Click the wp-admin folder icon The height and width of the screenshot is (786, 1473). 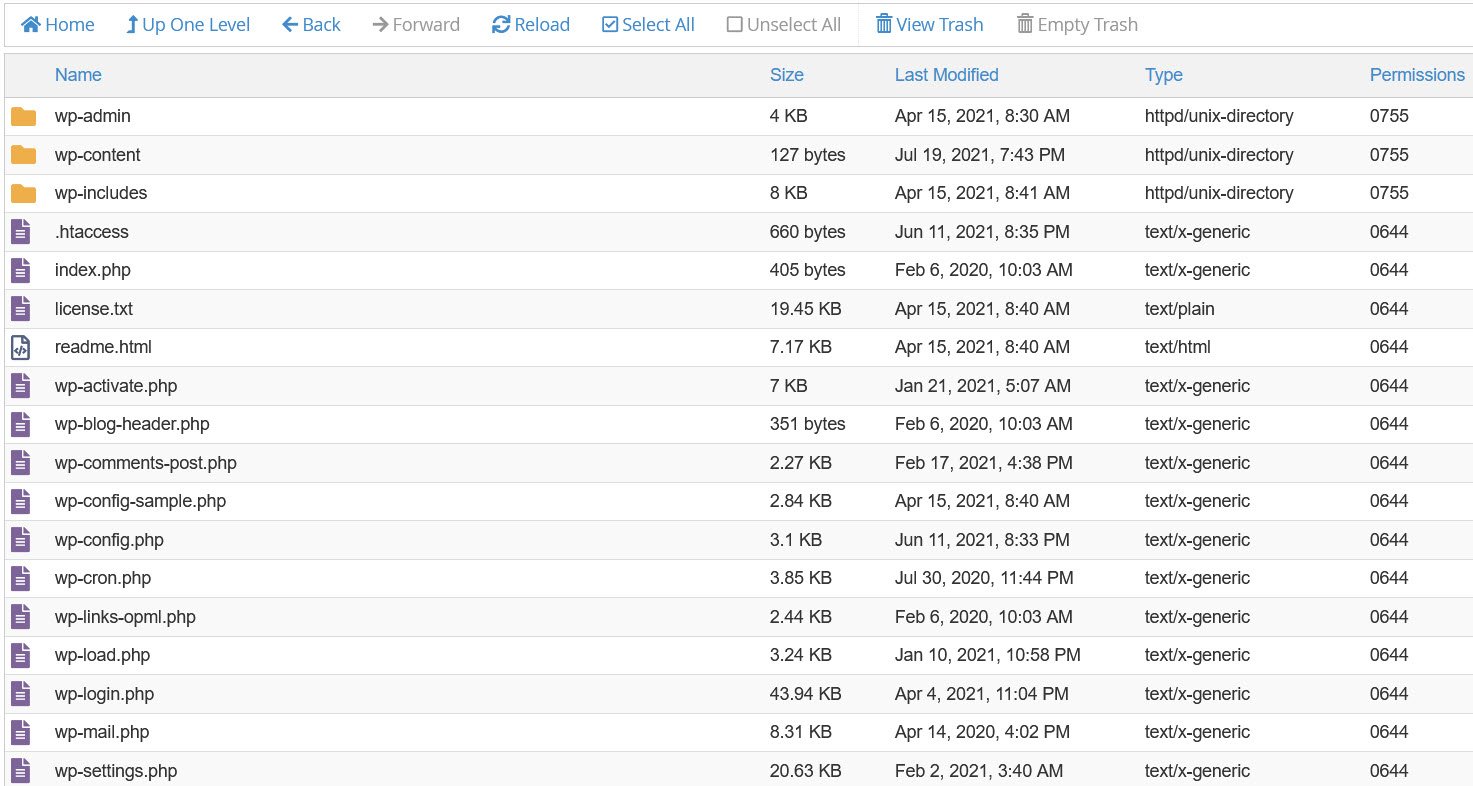(x=23, y=117)
